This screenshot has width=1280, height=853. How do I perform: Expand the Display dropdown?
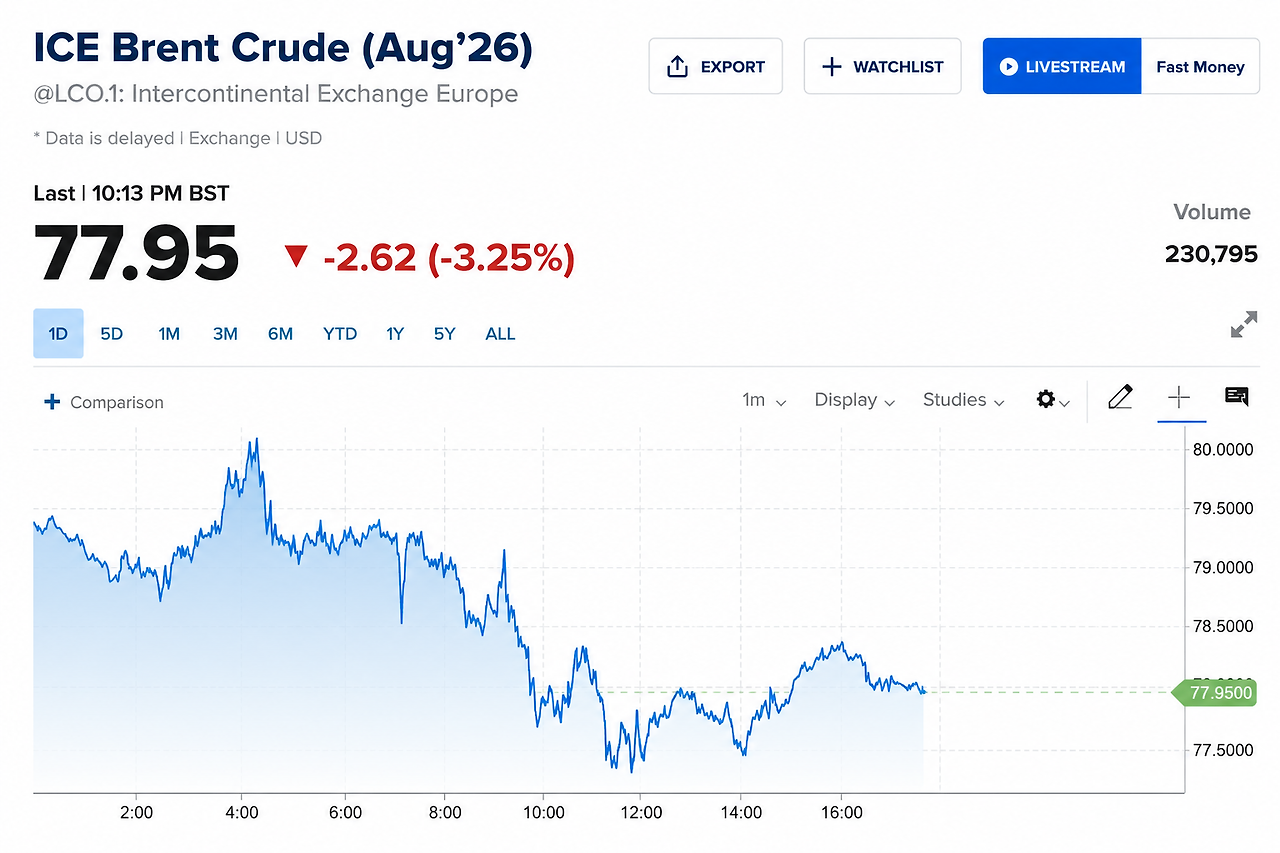tap(855, 400)
